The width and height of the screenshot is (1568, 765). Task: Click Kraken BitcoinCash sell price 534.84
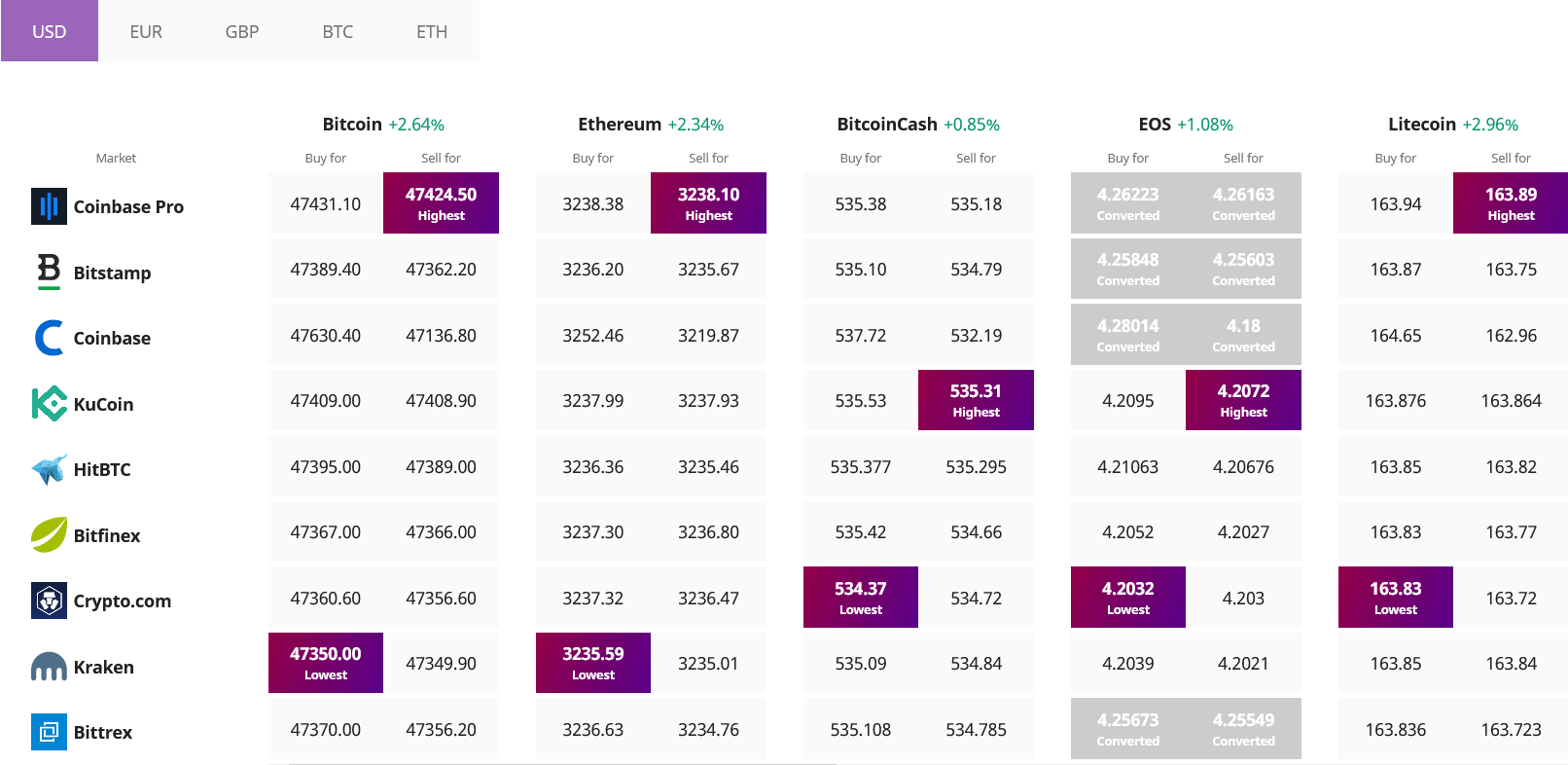(976, 663)
